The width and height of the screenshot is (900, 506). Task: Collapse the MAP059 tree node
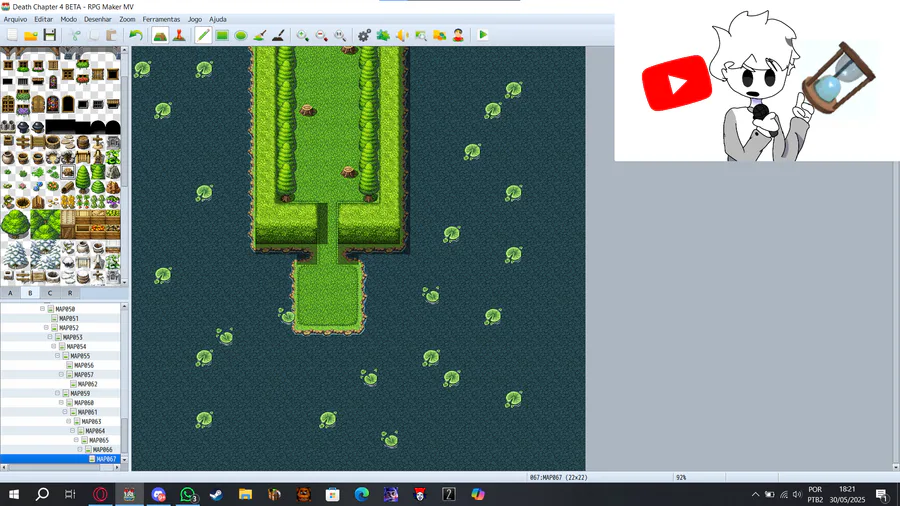pyautogui.click(x=57, y=393)
